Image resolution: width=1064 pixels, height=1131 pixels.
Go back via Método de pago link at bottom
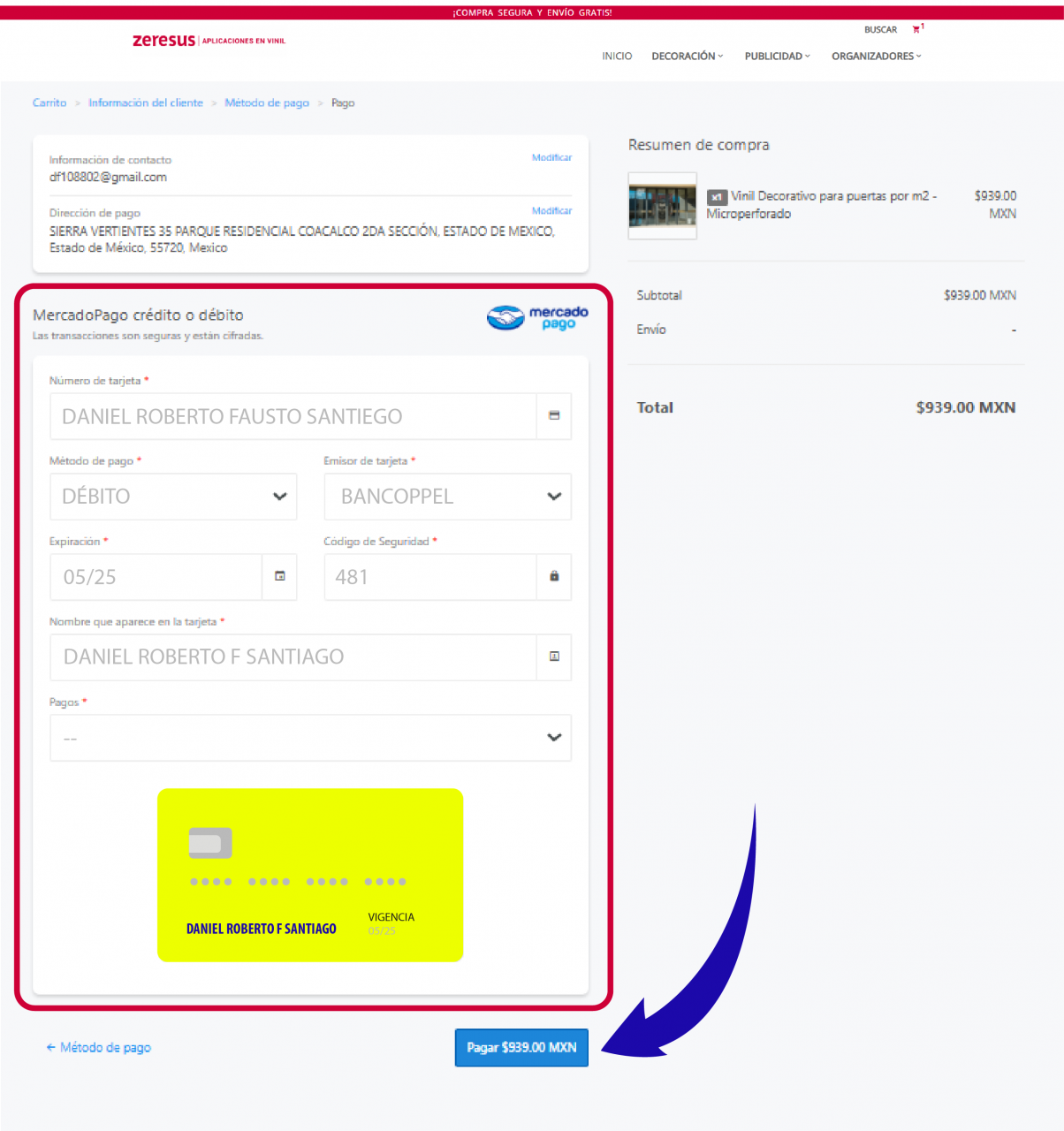tap(99, 1047)
